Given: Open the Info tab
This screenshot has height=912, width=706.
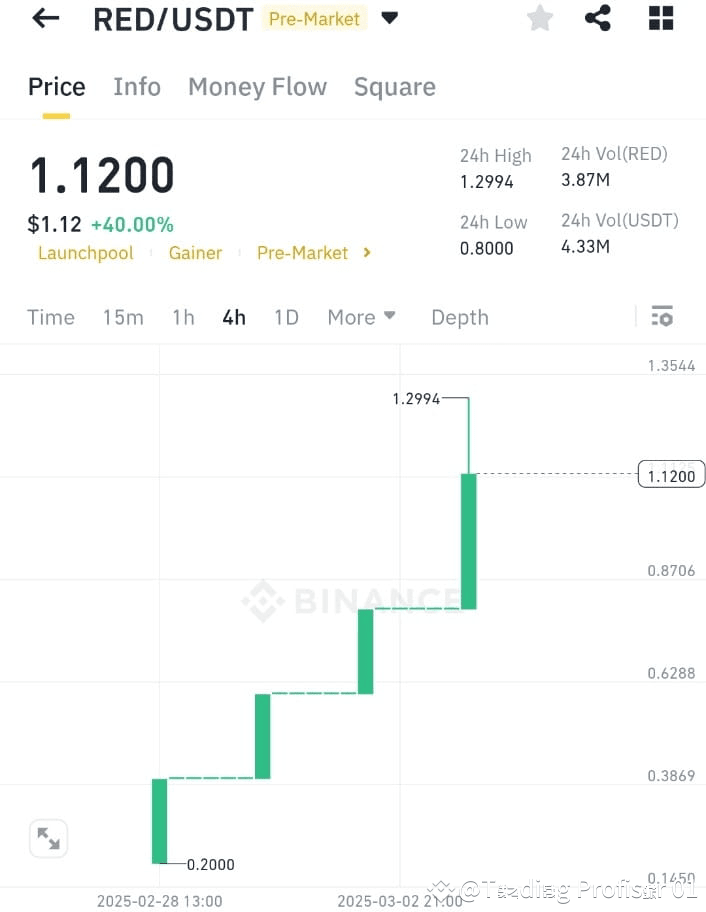Looking at the screenshot, I should (x=136, y=87).
